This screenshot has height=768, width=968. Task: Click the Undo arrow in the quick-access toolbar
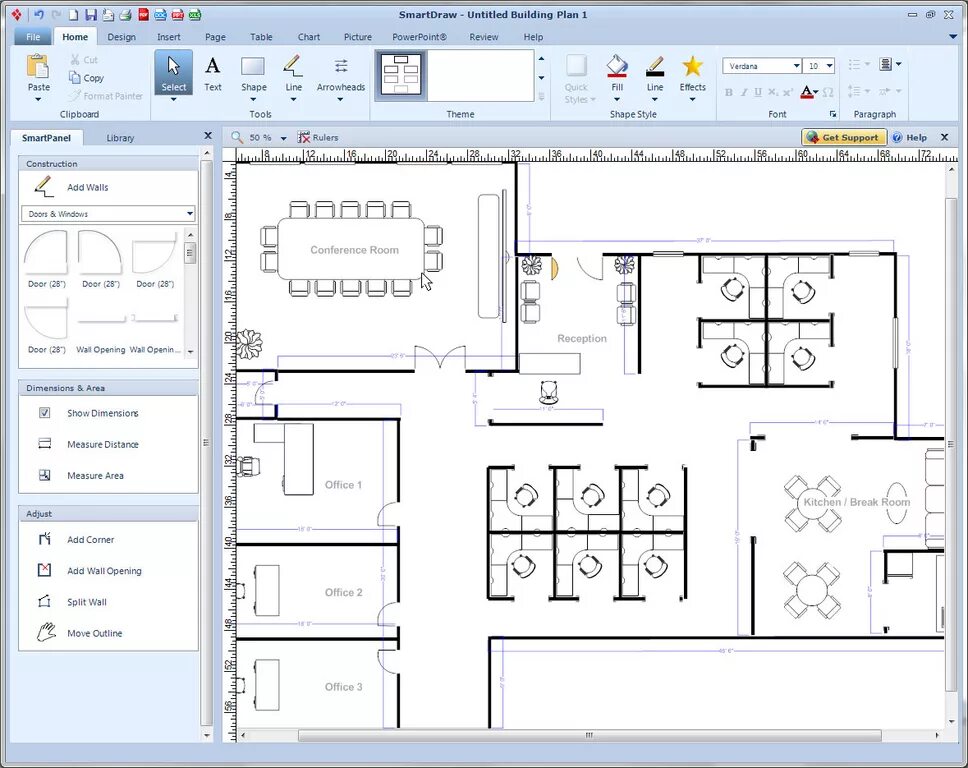(x=39, y=14)
